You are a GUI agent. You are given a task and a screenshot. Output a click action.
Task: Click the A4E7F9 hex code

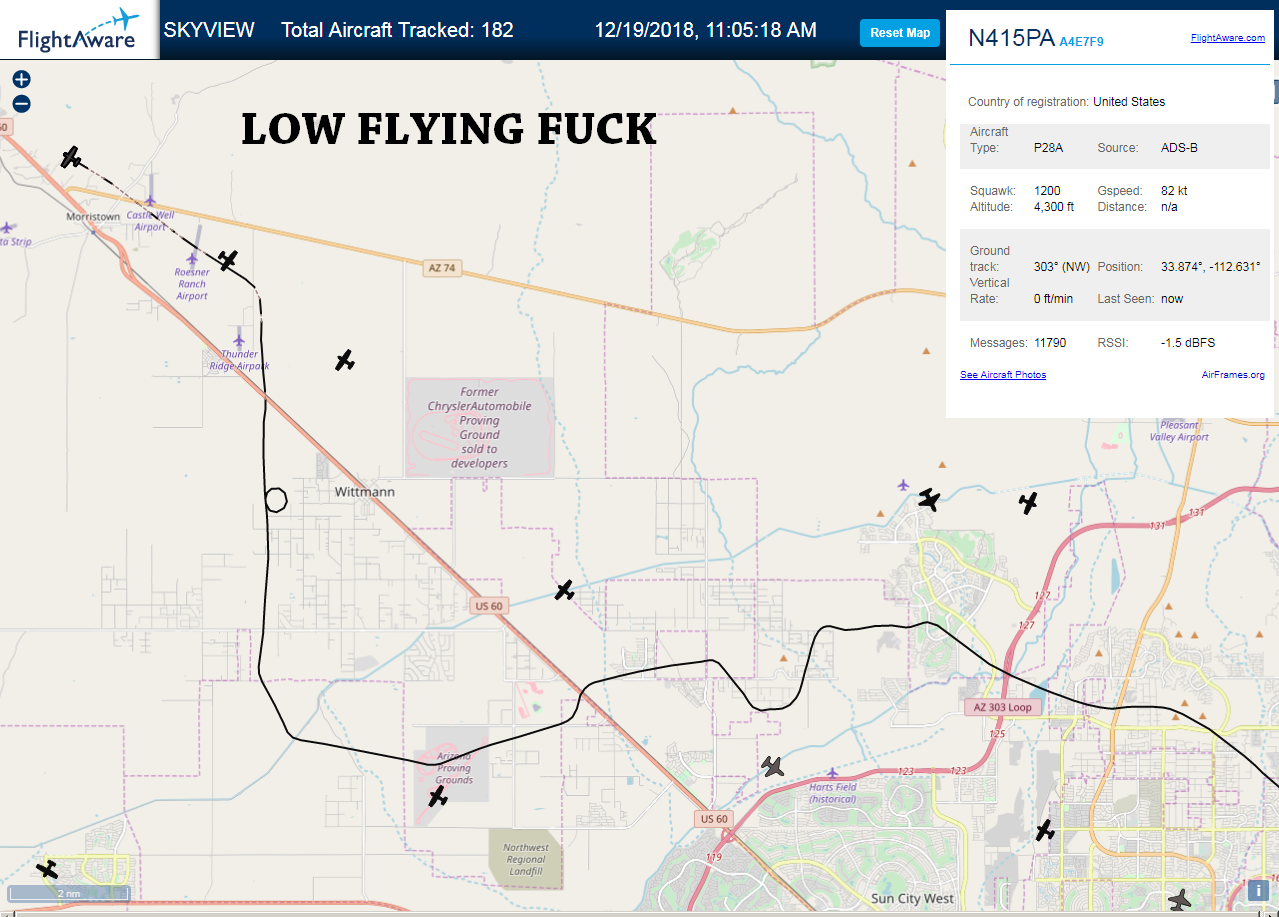pos(1081,42)
